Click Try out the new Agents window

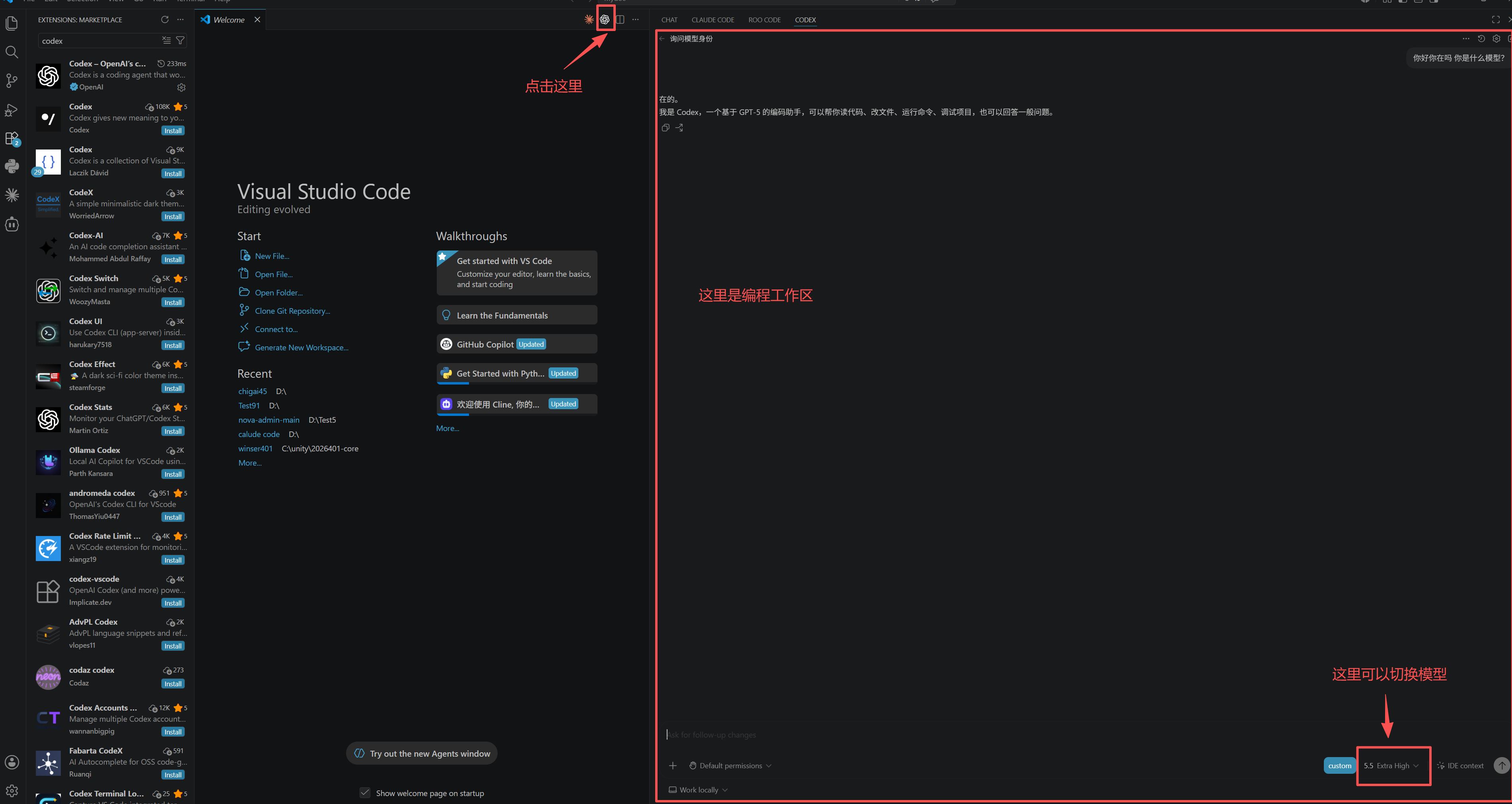pos(422,754)
